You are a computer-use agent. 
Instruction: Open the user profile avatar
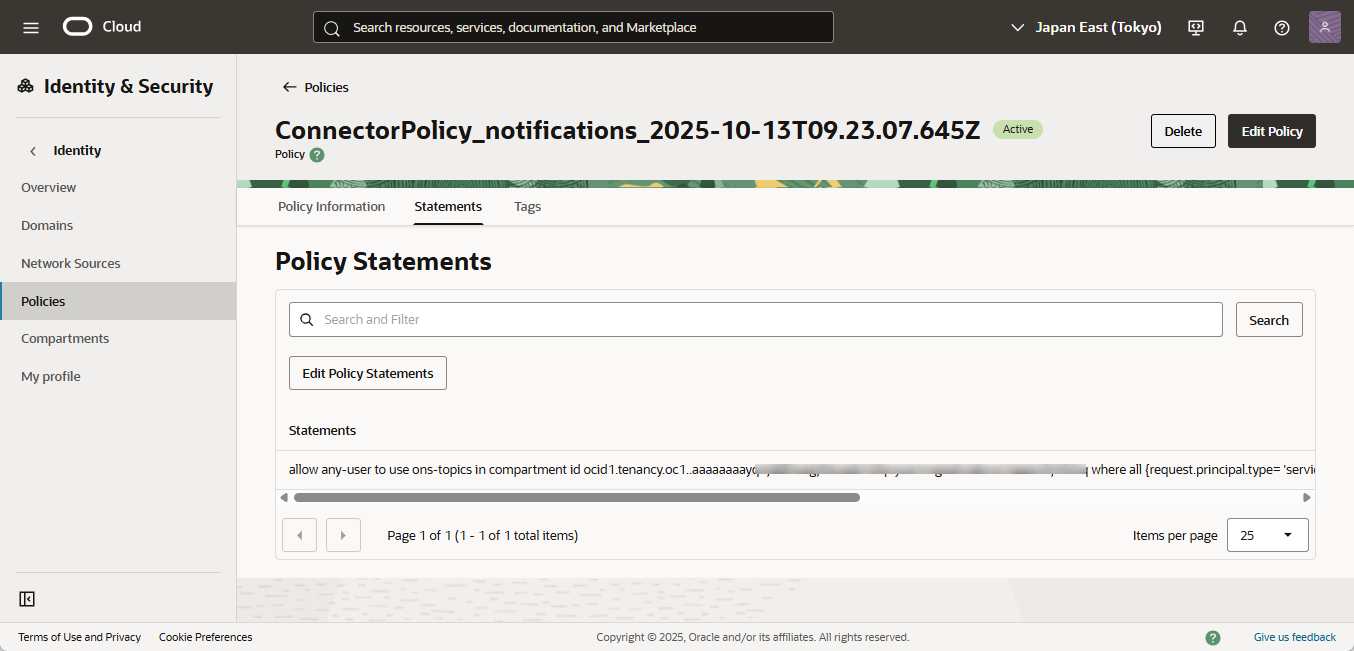click(1324, 27)
